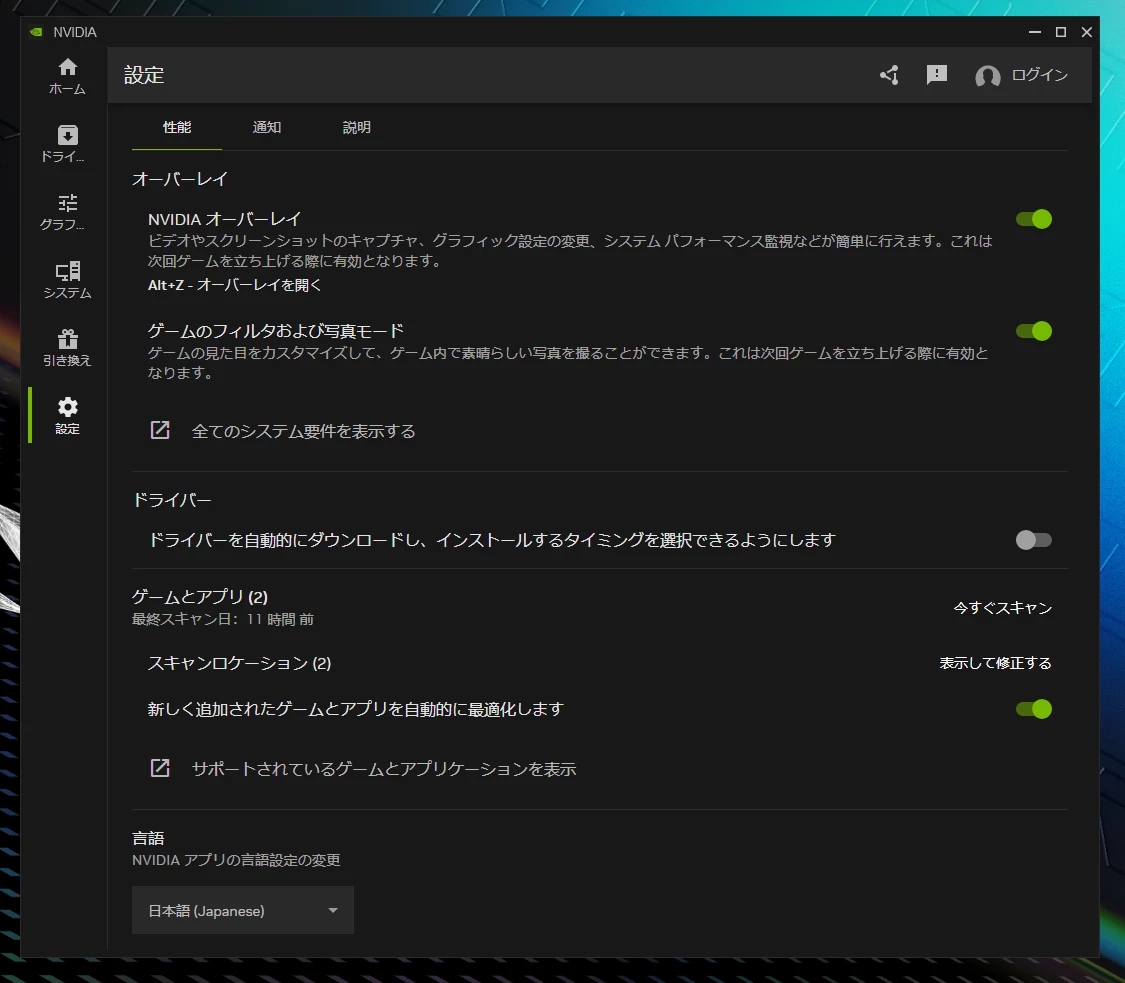Viewport: 1125px width, 983px height.
Task: Disable the NVIDIA オーバーレイ toggle
Action: click(x=1034, y=219)
